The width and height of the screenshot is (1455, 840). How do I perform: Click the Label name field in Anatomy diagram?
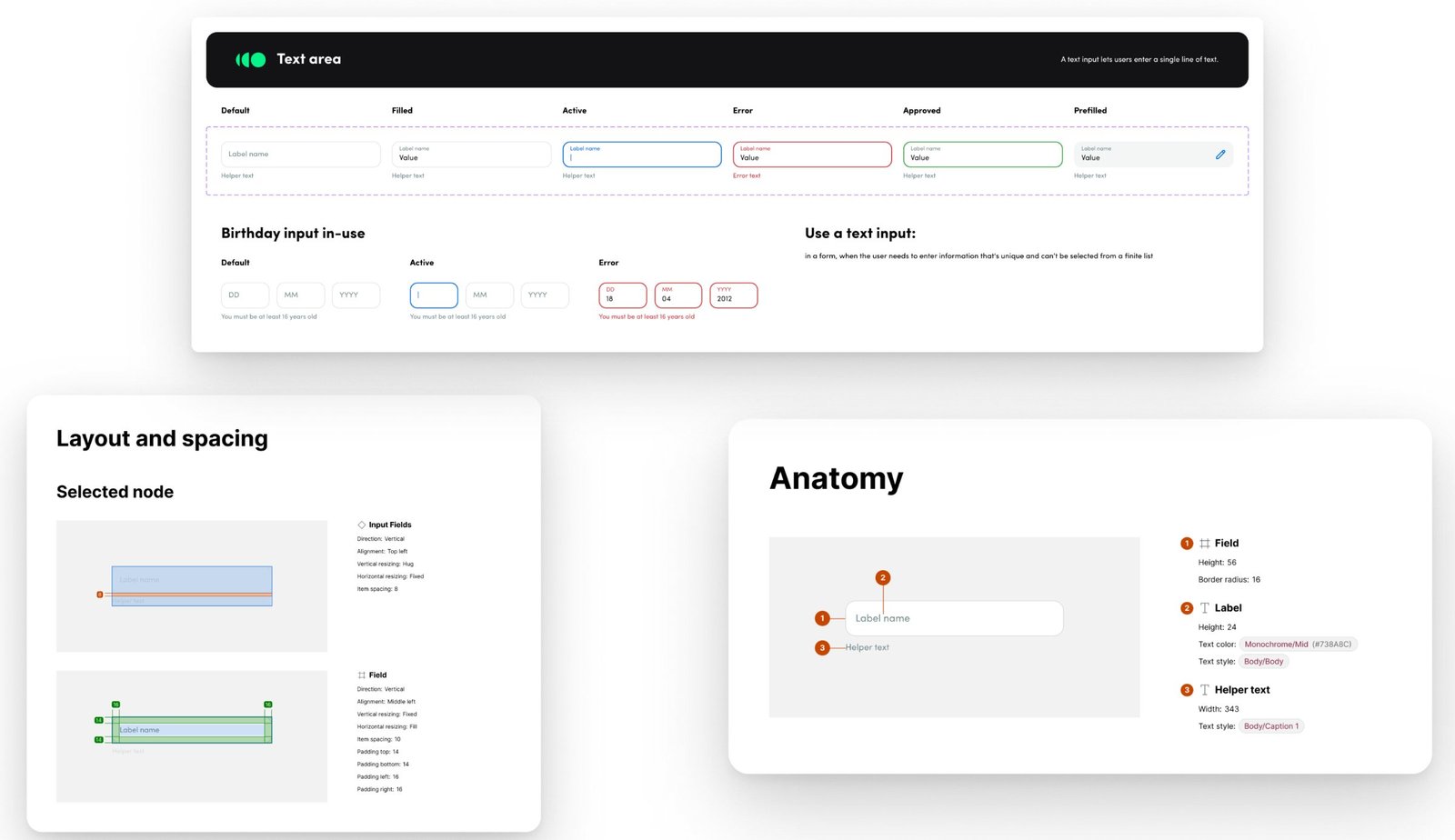pyautogui.click(x=954, y=618)
